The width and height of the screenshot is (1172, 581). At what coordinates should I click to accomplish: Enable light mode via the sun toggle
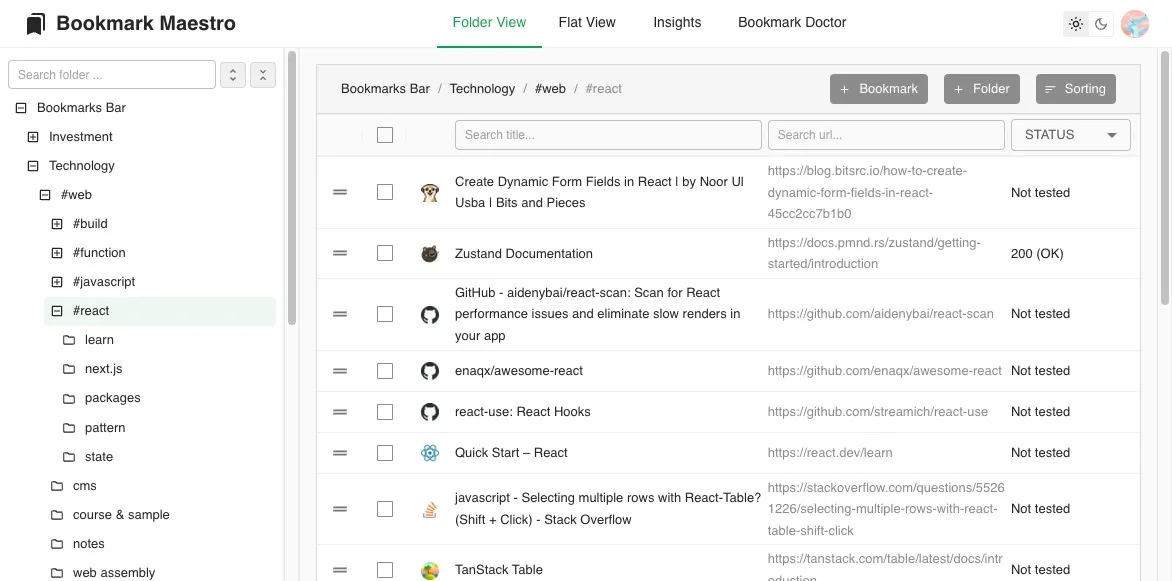(1075, 23)
